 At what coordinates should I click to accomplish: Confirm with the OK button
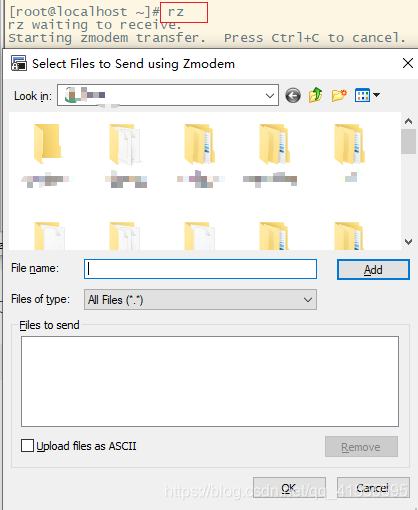point(289,488)
